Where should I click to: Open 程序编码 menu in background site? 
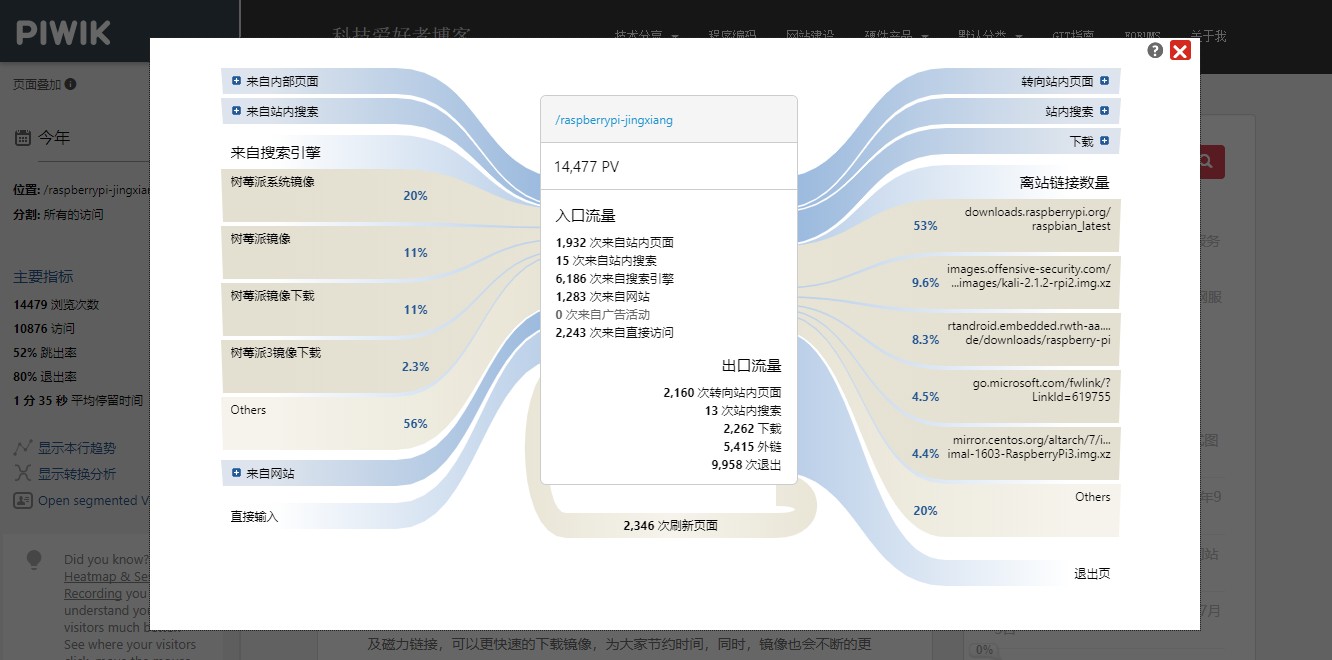coord(732,36)
